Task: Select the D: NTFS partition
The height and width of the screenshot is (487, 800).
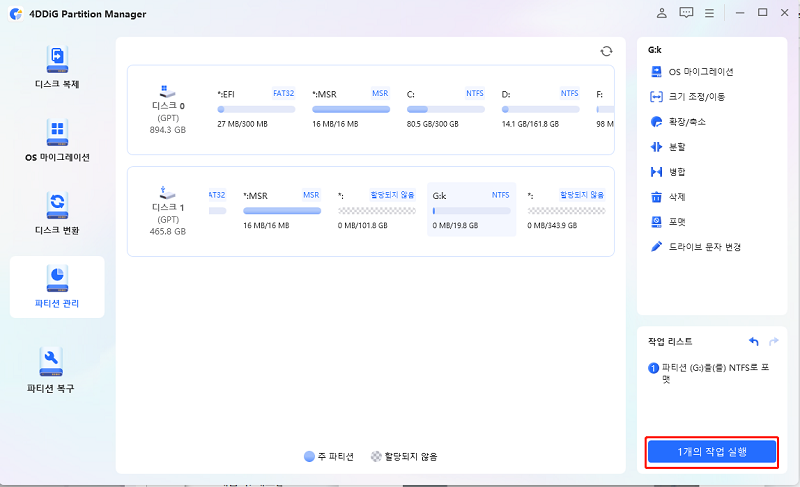Action: pyautogui.click(x=540, y=109)
